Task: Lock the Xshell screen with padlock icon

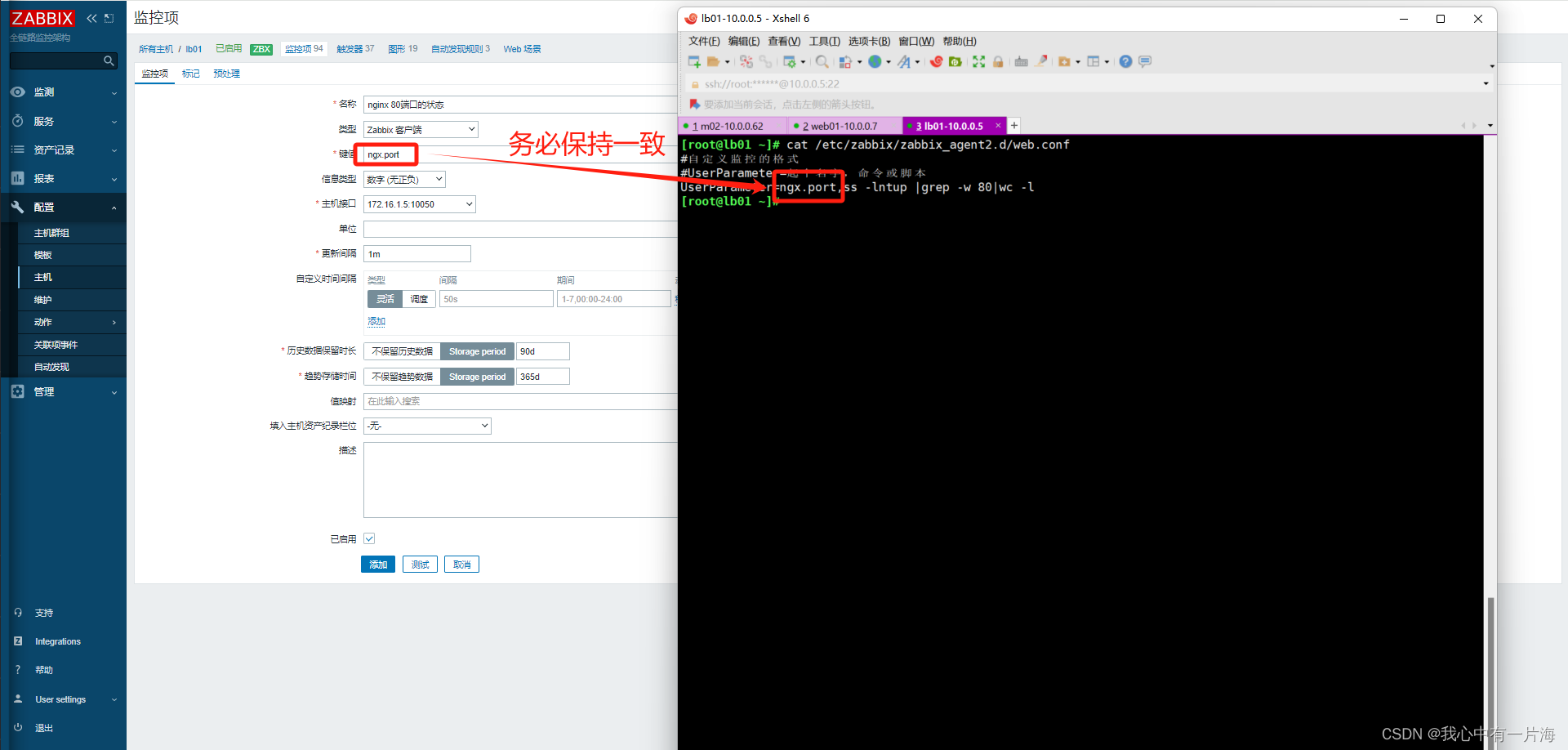Action: click(998, 62)
